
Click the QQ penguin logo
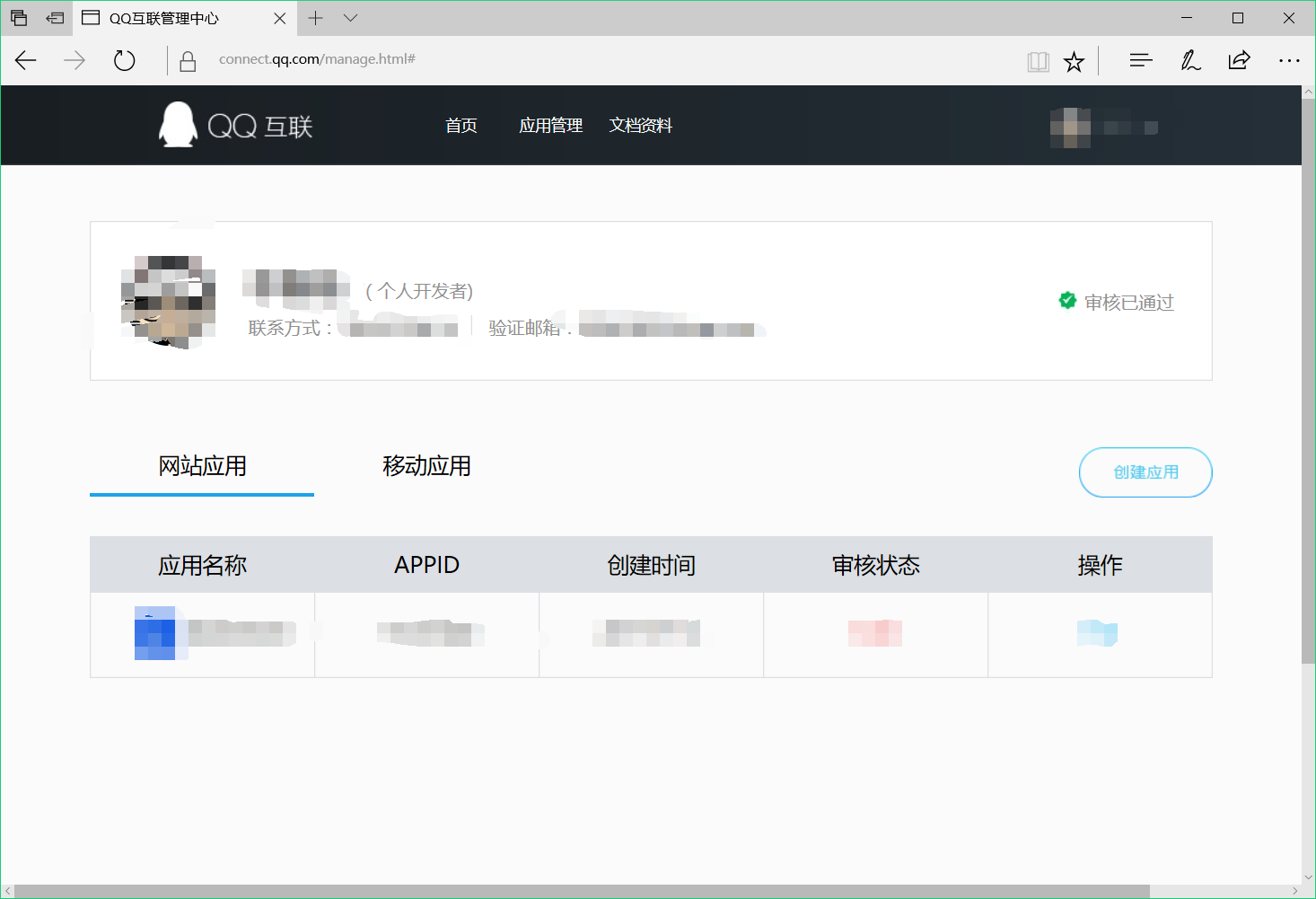178,125
